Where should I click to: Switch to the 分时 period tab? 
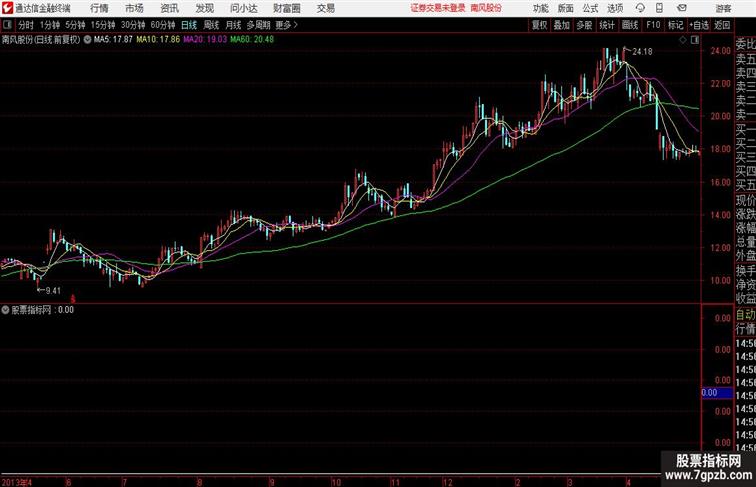click(x=26, y=25)
